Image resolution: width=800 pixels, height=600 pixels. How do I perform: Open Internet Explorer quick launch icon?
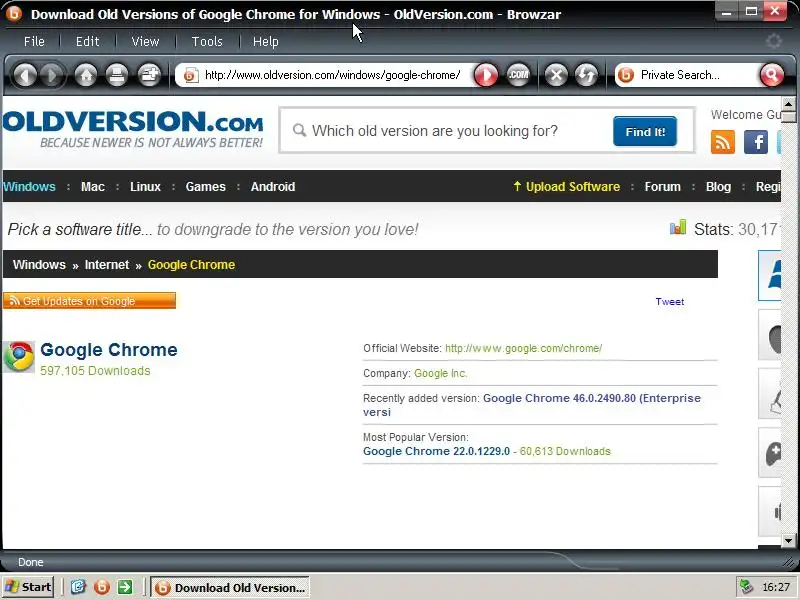tap(78, 587)
